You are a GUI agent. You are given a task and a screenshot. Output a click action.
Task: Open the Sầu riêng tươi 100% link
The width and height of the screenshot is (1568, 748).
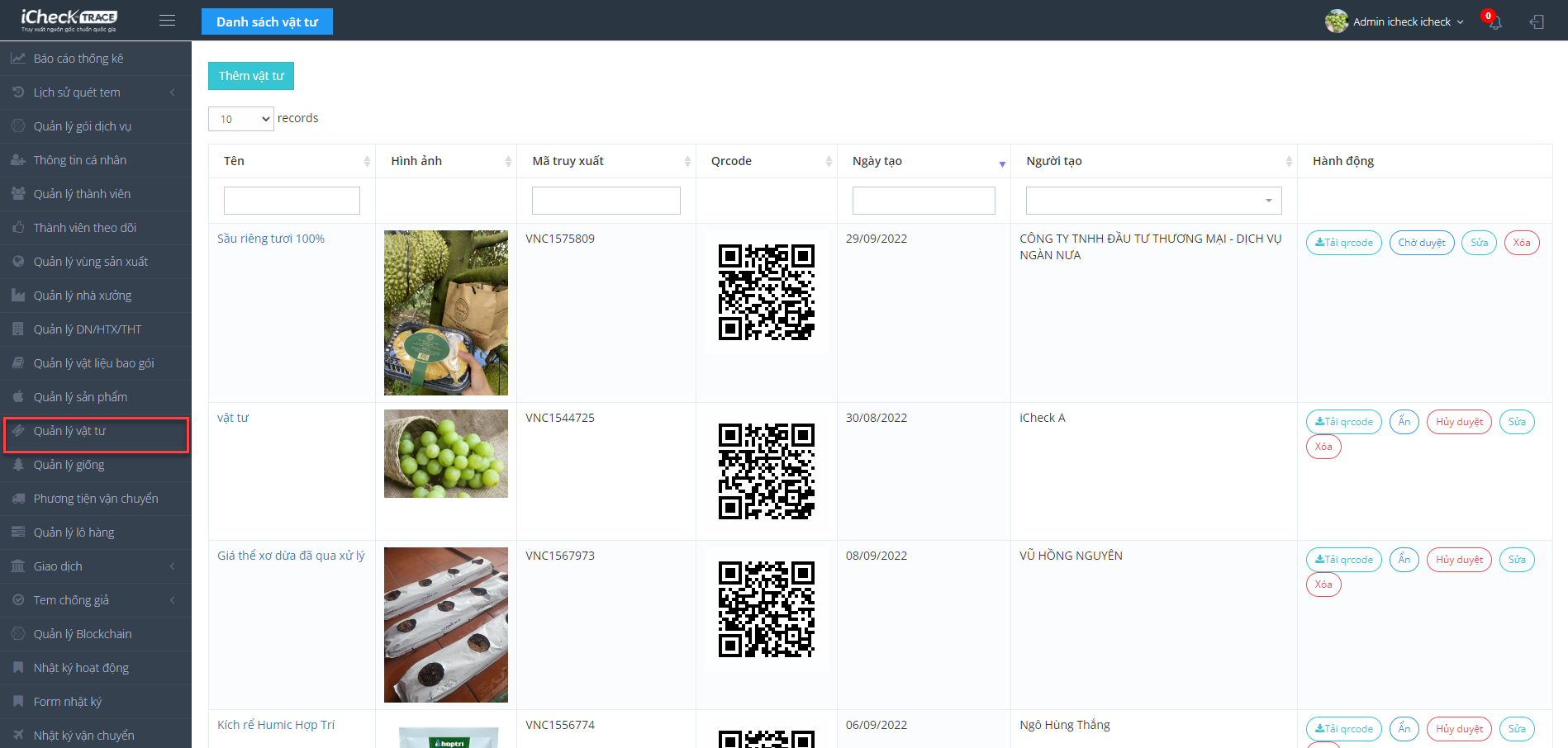pos(271,239)
